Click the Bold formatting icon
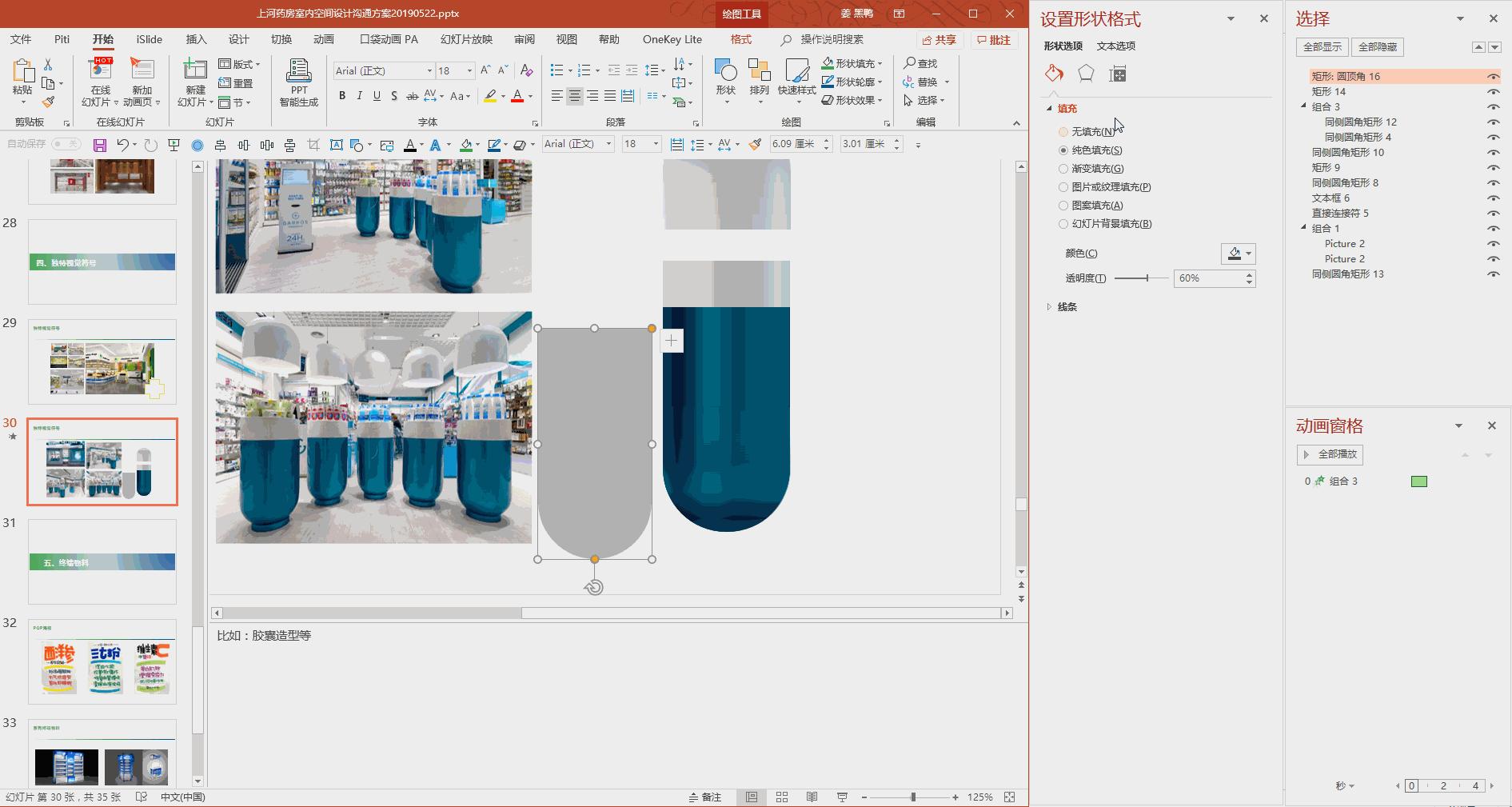Image resolution: width=1512 pixels, height=807 pixels. tap(342, 96)
